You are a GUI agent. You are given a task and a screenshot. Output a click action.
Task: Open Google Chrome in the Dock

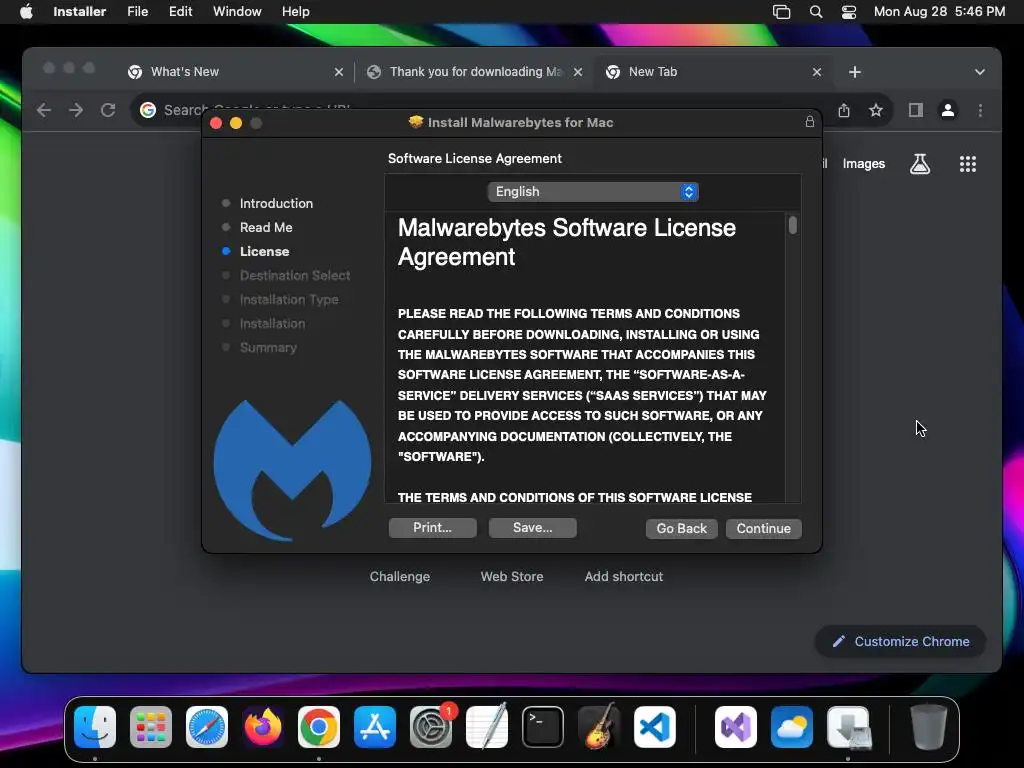point(319,727)
